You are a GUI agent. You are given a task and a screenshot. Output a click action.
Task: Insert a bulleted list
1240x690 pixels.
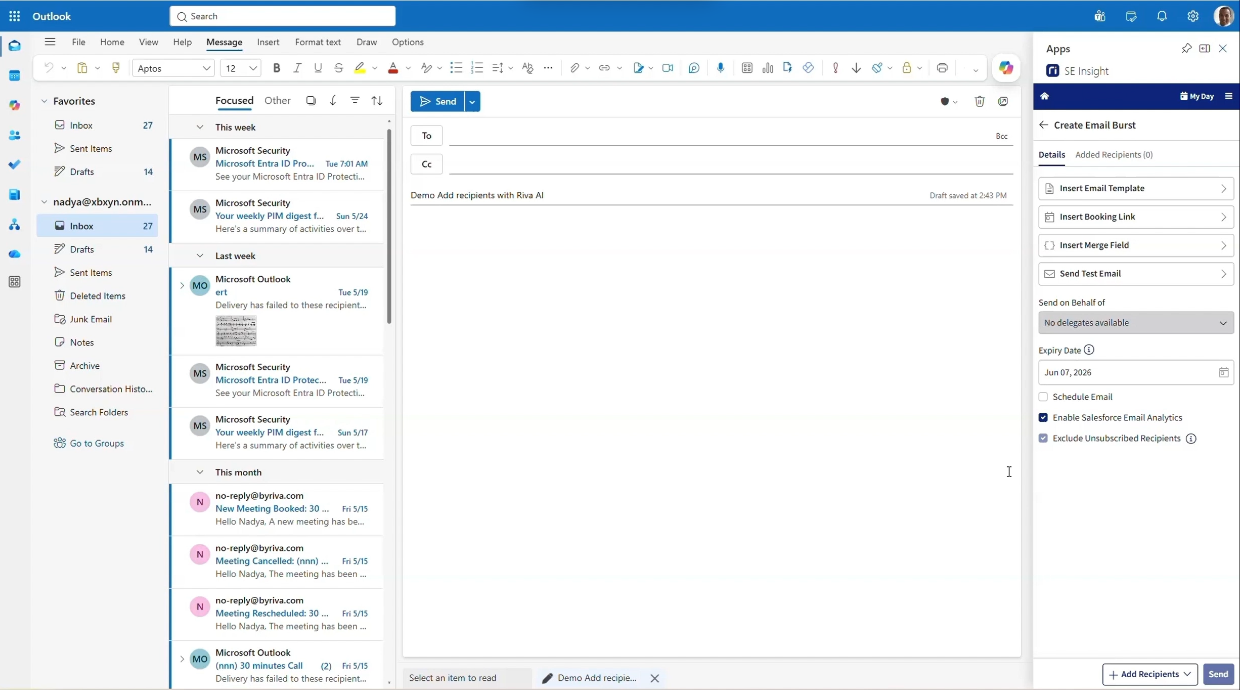[x=456, y=68]
